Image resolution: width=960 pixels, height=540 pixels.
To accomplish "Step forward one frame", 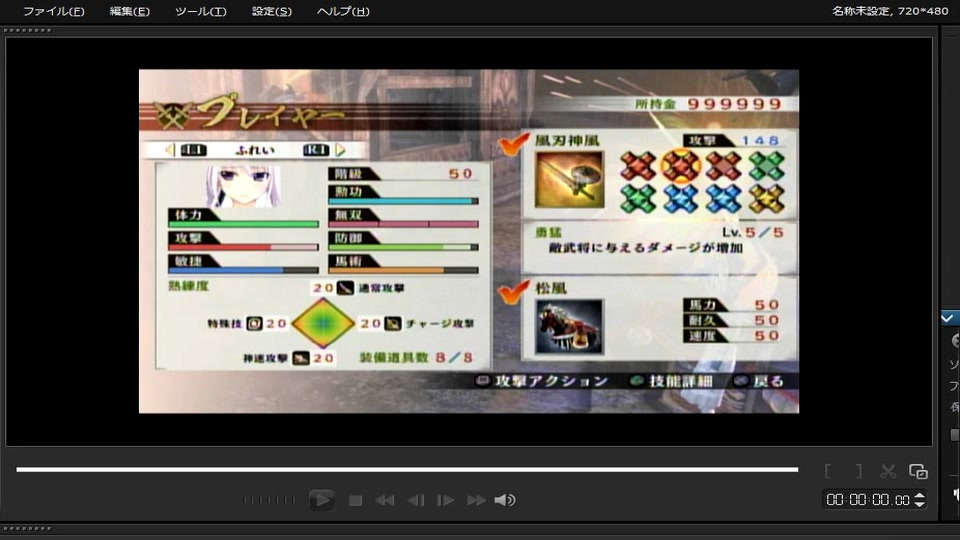I will pyautogui.click(x=445, y=501).
